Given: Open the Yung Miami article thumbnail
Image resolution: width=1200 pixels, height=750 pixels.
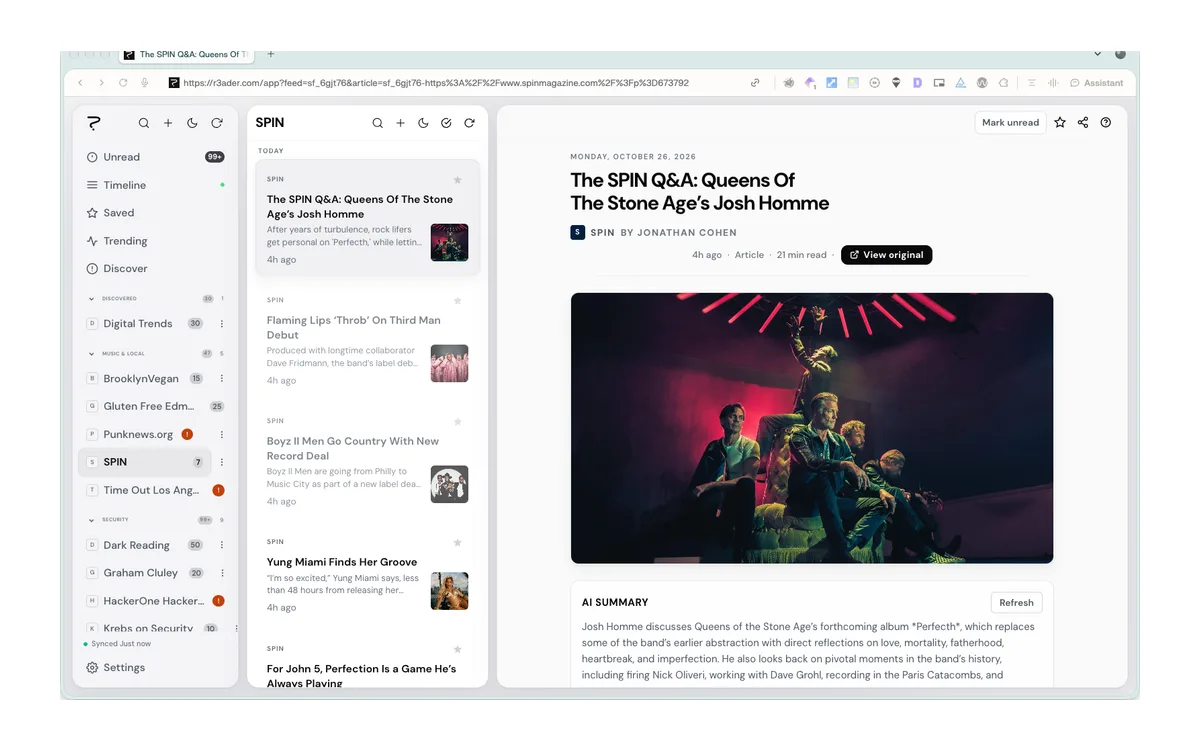Looking at the screenshot, I should (x=450, y=591).
